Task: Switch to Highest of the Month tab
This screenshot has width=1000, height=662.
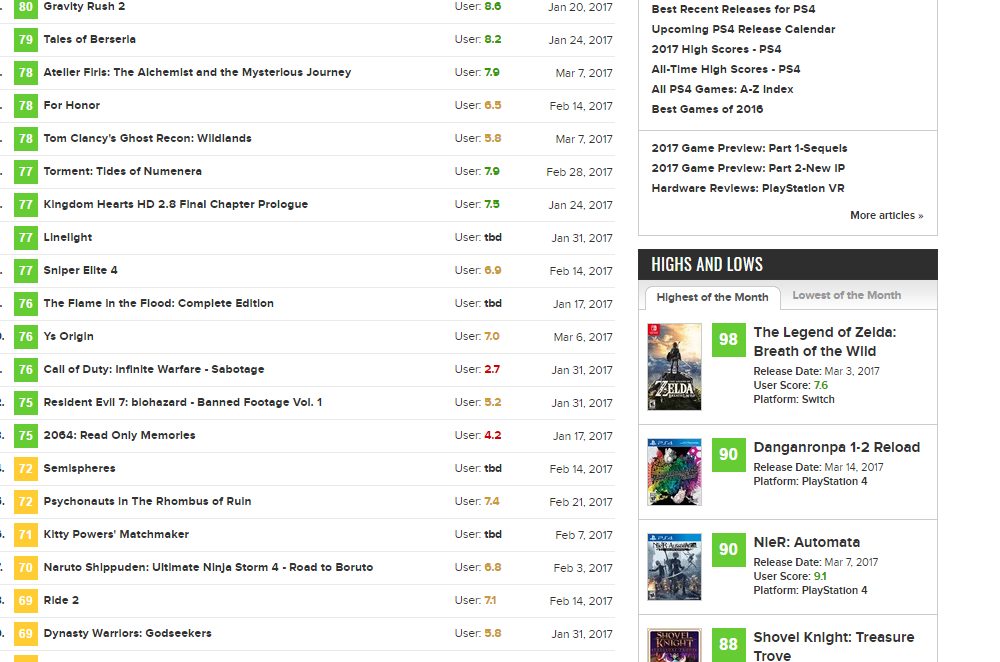Action: [x=712, y=297]
